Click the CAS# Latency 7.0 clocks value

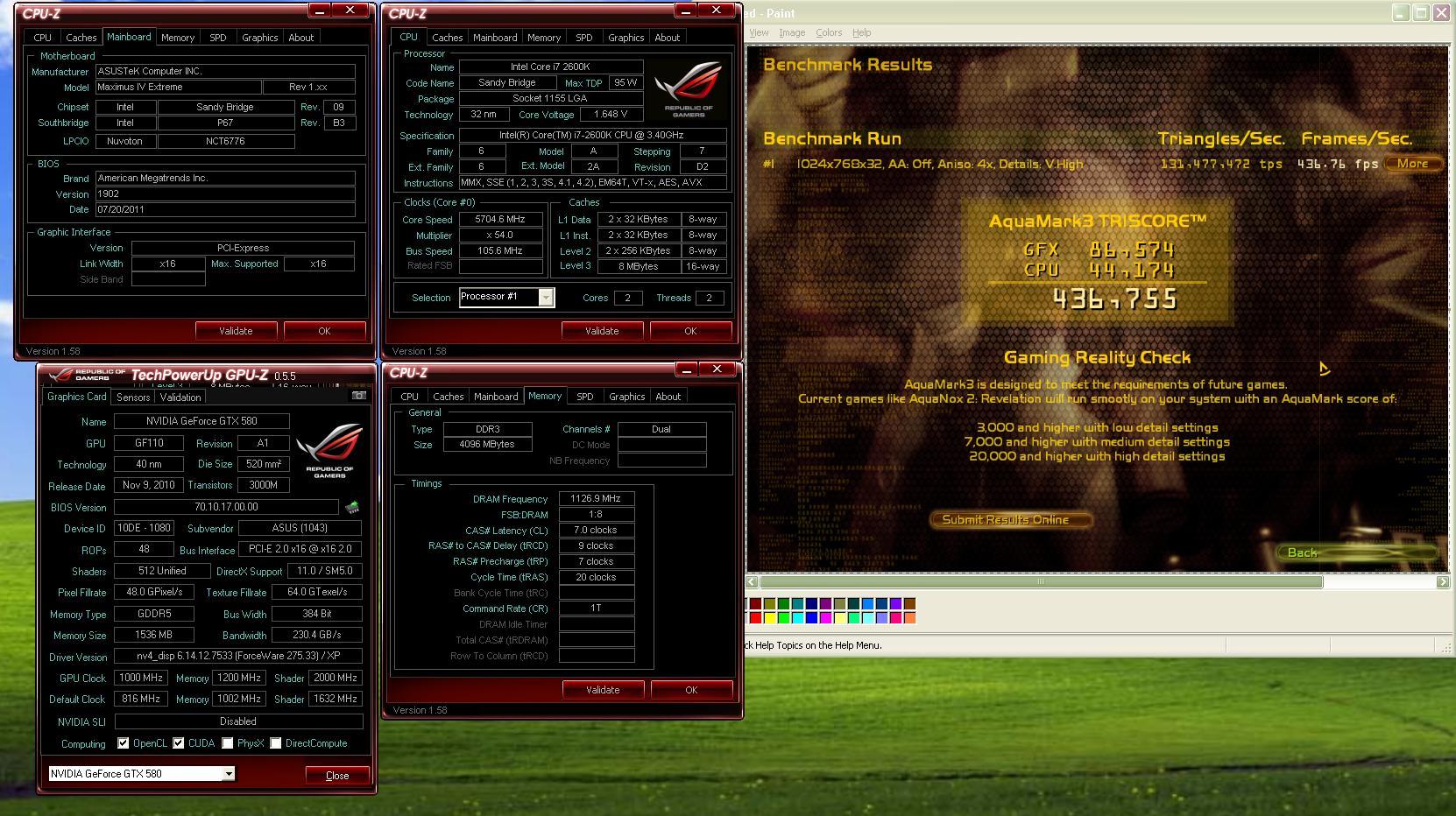click(x=597, y=531)
